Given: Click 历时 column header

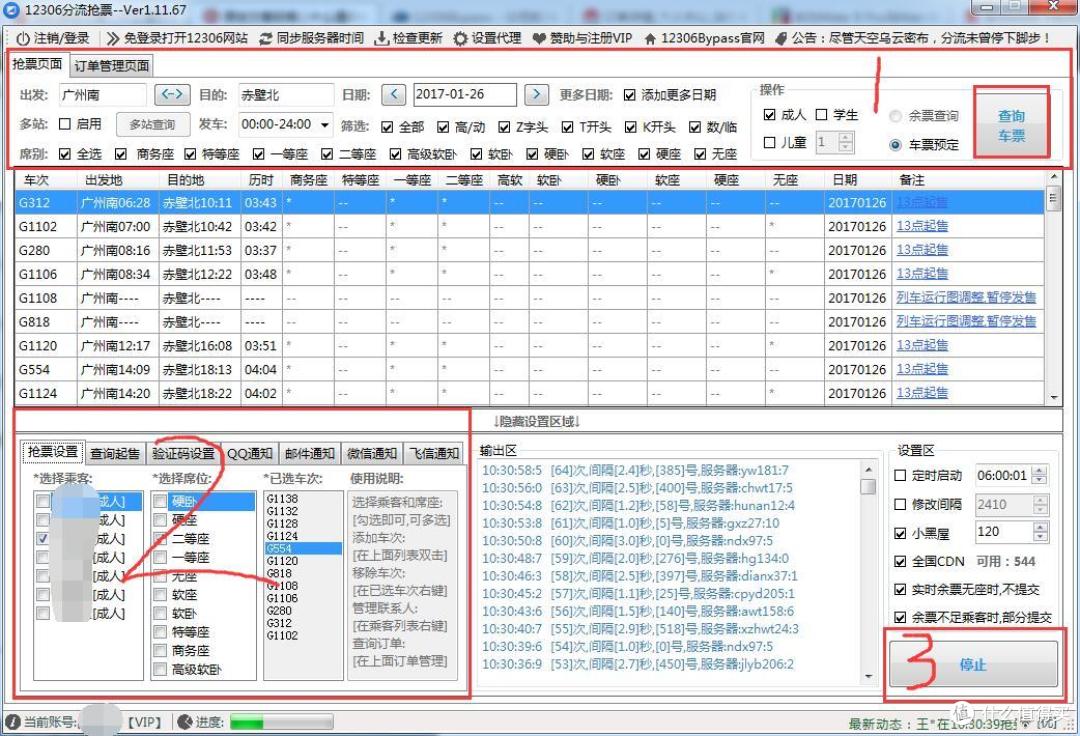Looking at the screenshot, I should (262, 180).
